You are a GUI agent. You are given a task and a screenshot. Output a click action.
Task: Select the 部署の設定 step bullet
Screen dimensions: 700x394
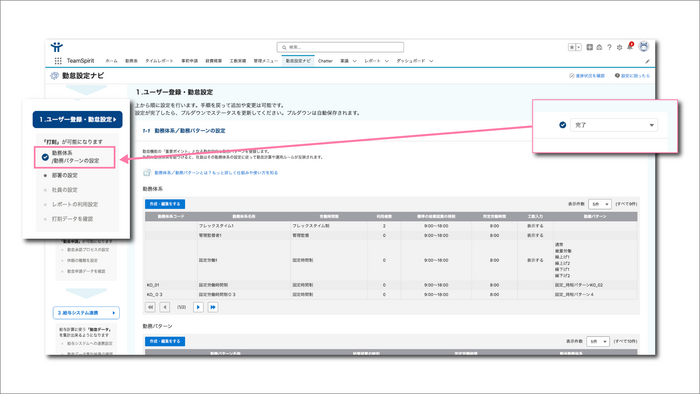pos(45,175)
